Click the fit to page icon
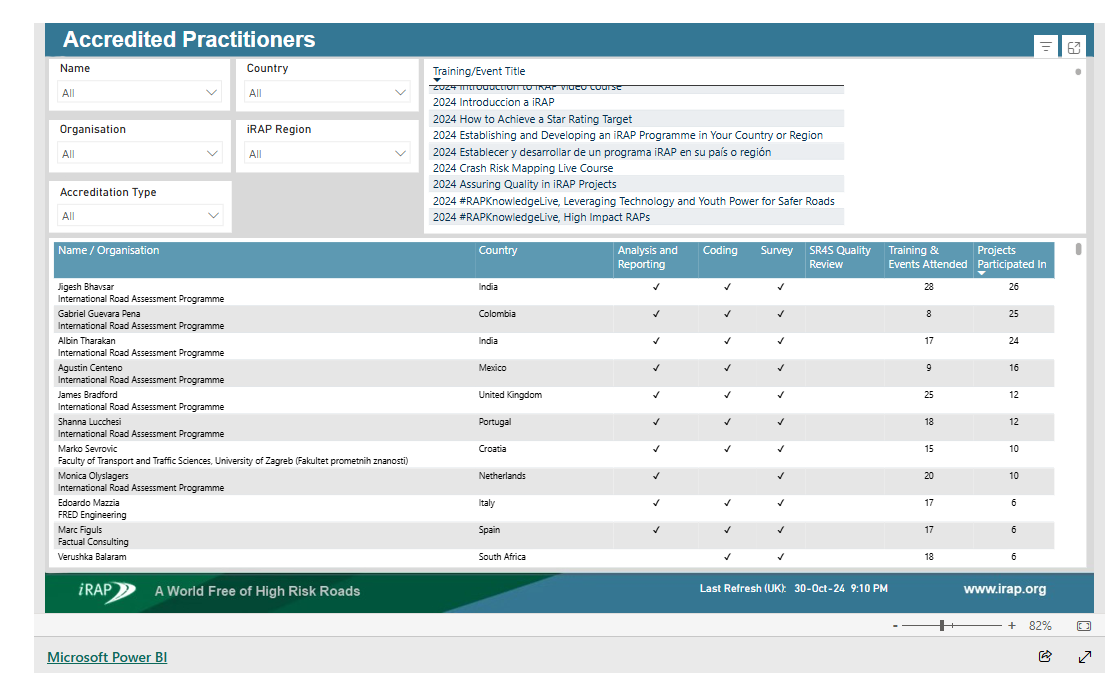Viewport: 1120px width, 691px height. [x=1084, y=626]
